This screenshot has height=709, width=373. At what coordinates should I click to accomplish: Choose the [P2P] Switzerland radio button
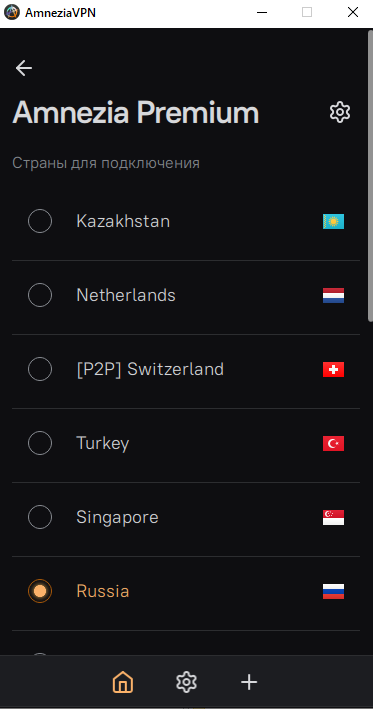point(40,369)
